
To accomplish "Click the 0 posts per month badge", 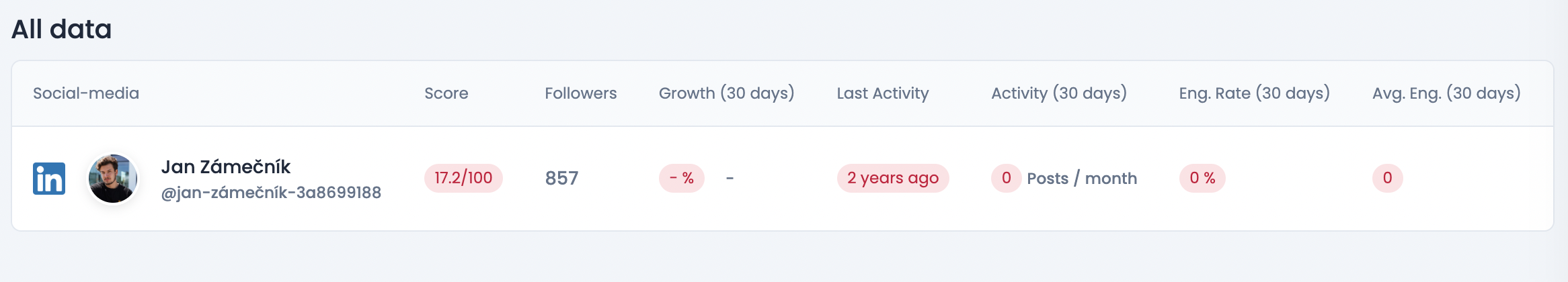I will coord(1006,178).
